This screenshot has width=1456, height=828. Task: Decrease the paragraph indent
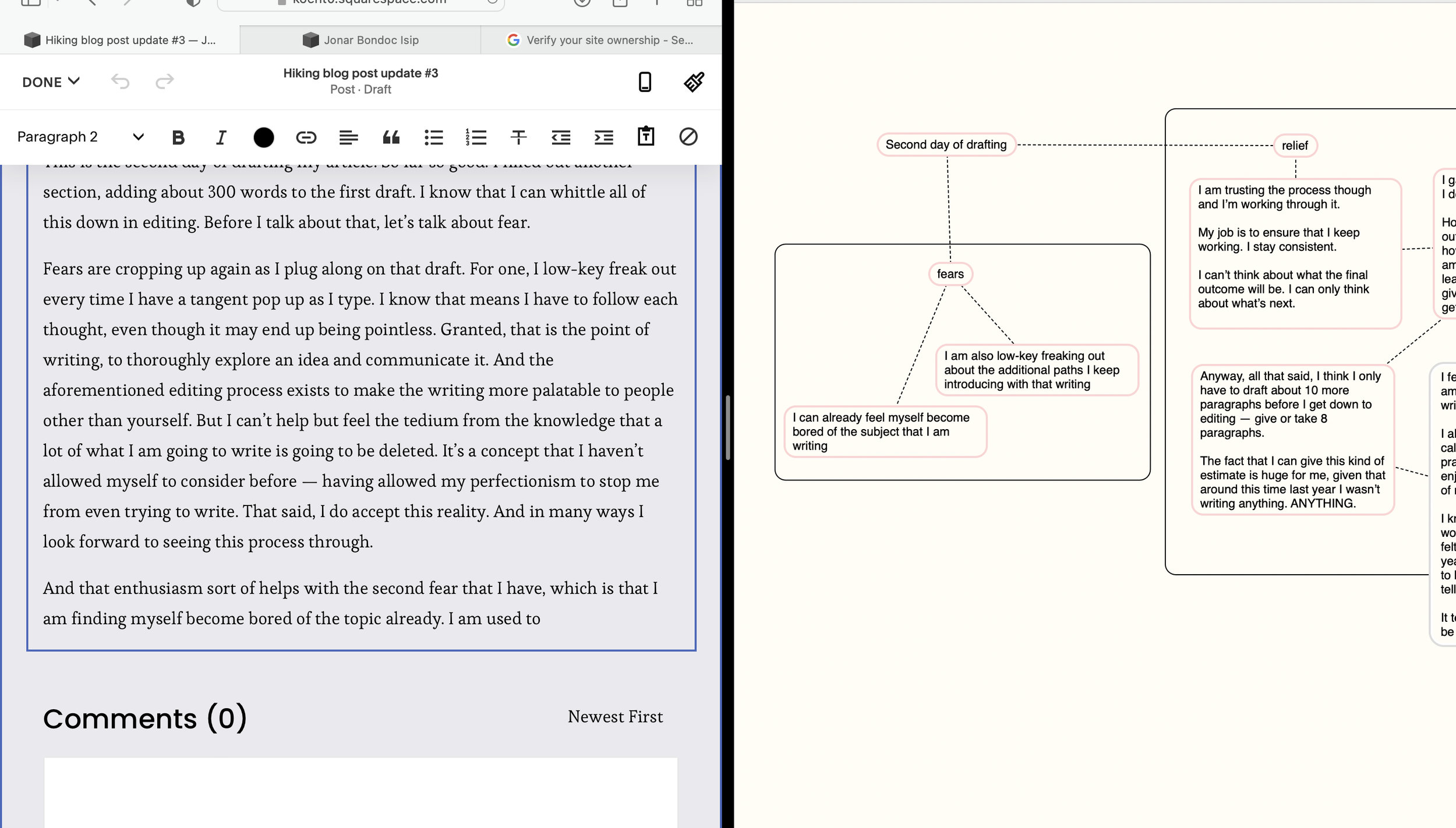click(x=561, y=137)
